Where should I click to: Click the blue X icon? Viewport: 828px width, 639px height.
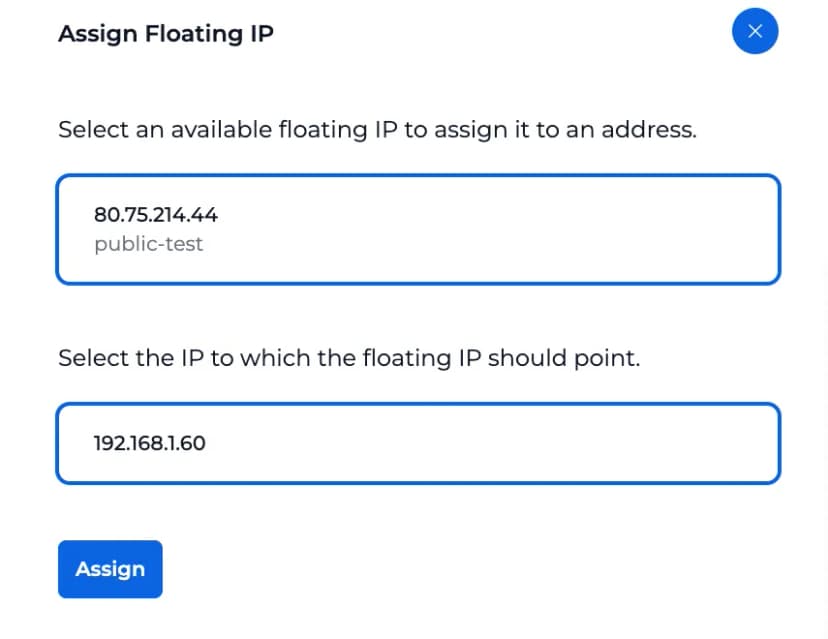[x=755, y=32]
